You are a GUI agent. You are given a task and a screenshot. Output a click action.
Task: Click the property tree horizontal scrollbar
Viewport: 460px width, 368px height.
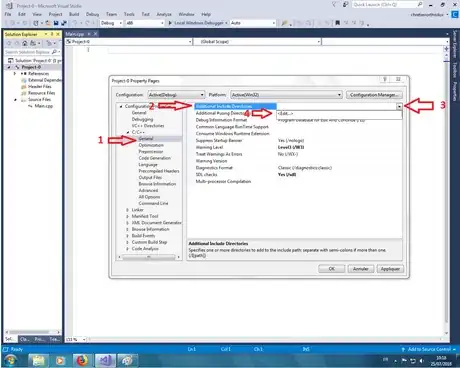[x=149, y=257]
